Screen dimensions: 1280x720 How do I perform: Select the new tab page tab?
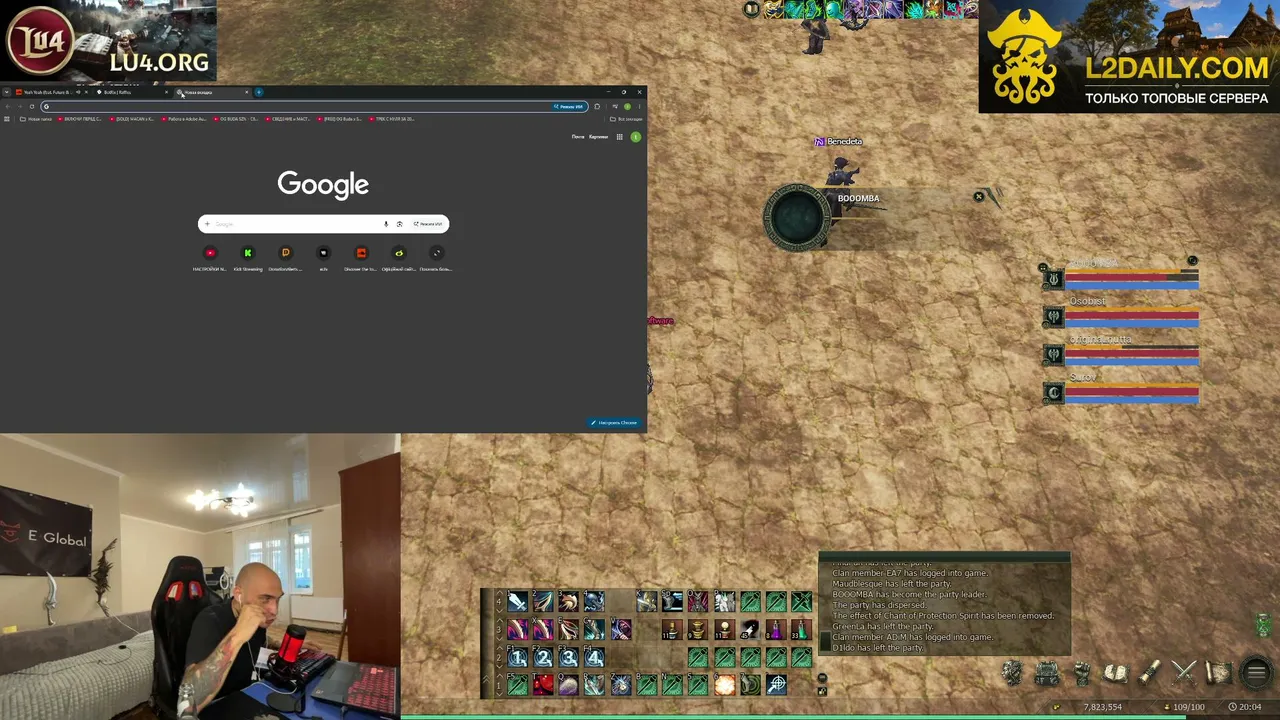pos(213,92)
